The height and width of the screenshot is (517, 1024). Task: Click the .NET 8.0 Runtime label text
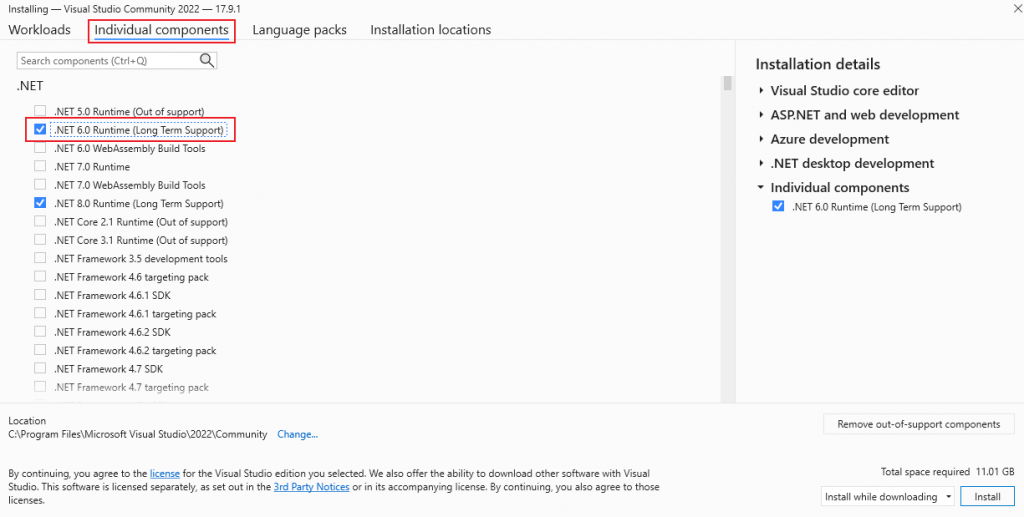coord(138,203)
